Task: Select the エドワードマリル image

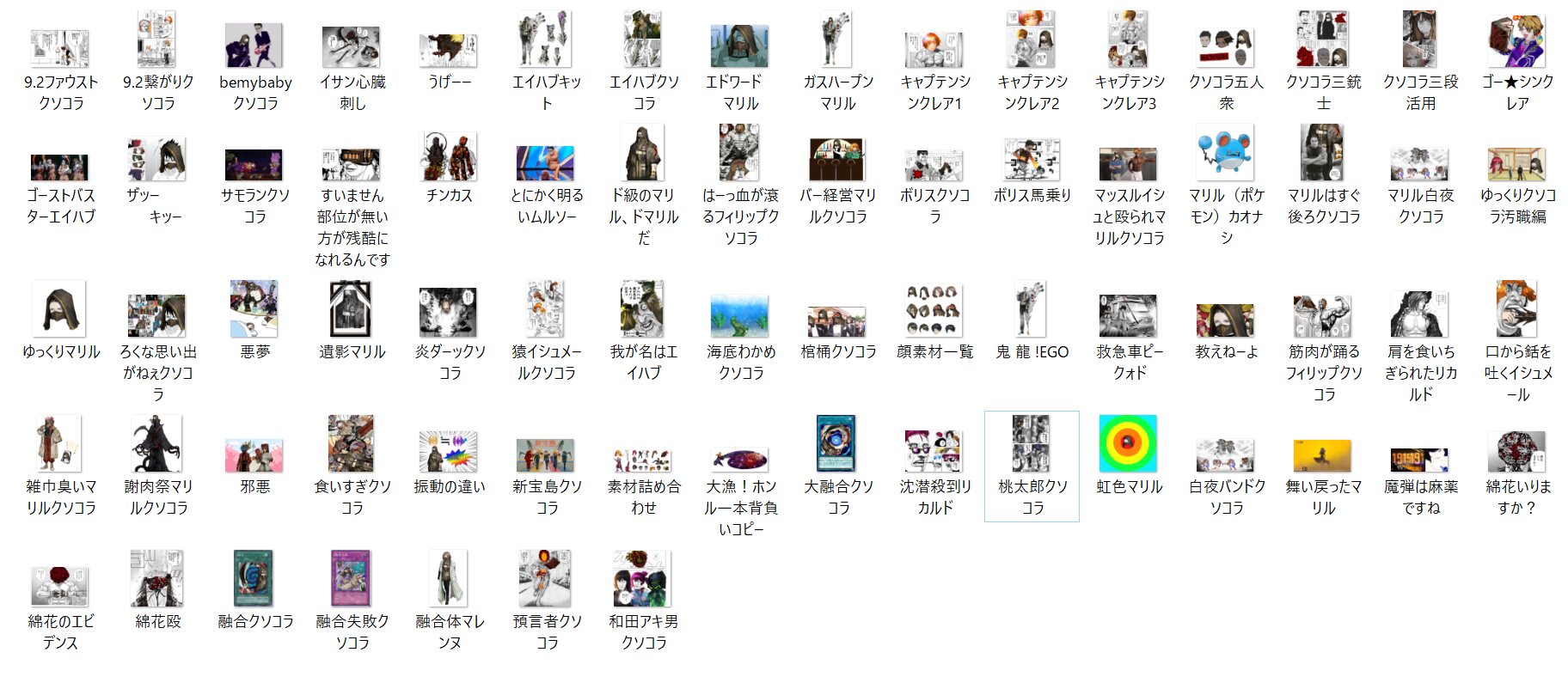Action: click(x=740, y=46)
